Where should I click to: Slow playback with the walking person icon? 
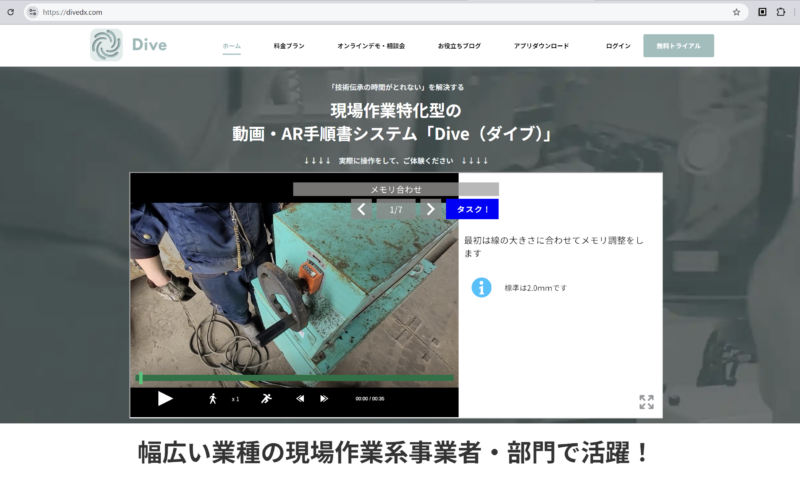coord(213,399)
